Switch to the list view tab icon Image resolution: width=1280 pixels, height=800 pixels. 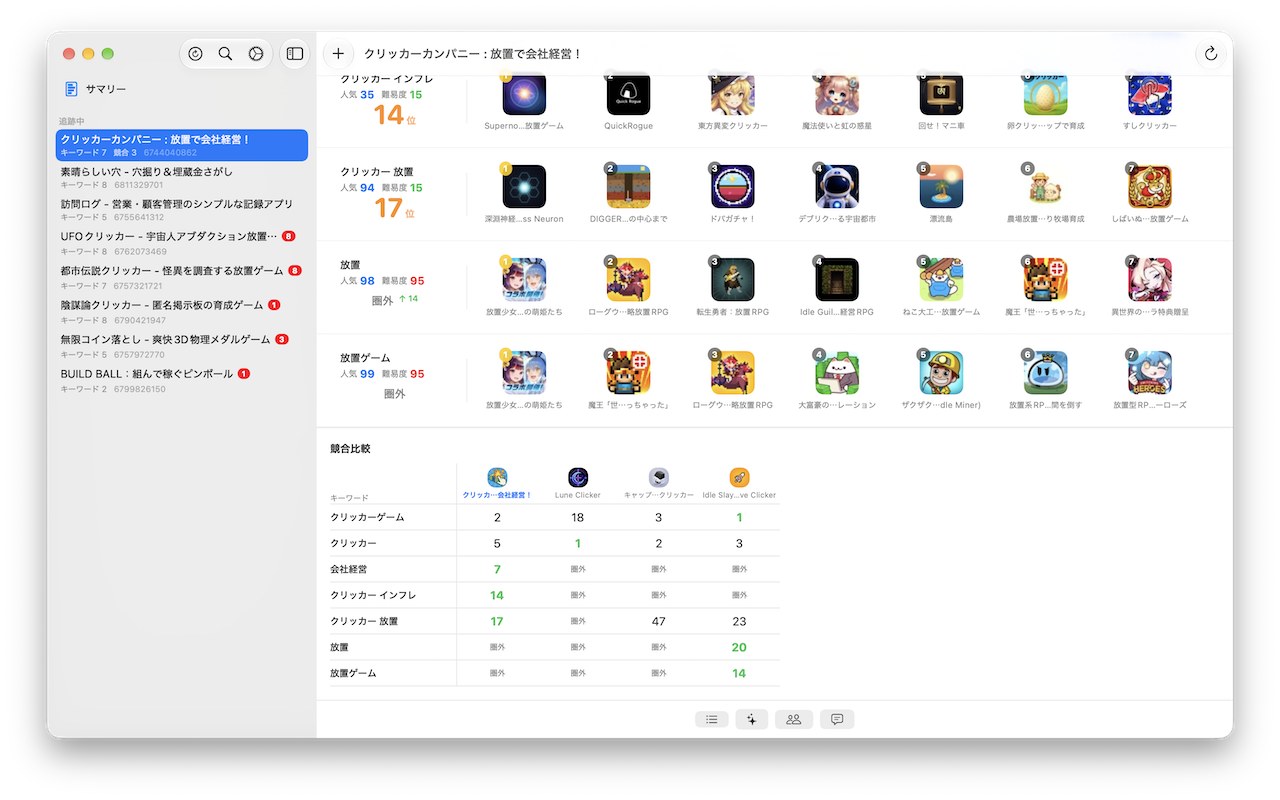click(x=711, y=719)
